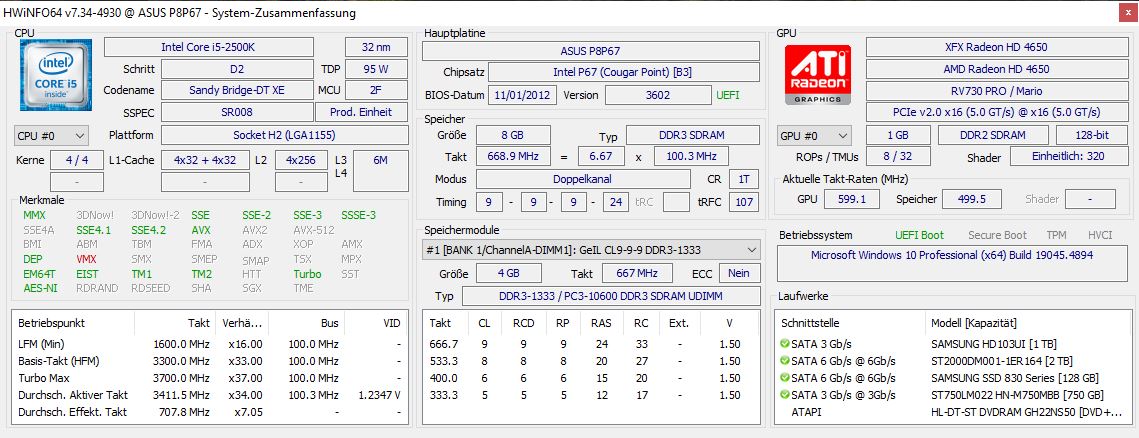Select the LFM (Min) row
The width and height of the screenshot is (1139, 438).
click(x=210, y=344)
